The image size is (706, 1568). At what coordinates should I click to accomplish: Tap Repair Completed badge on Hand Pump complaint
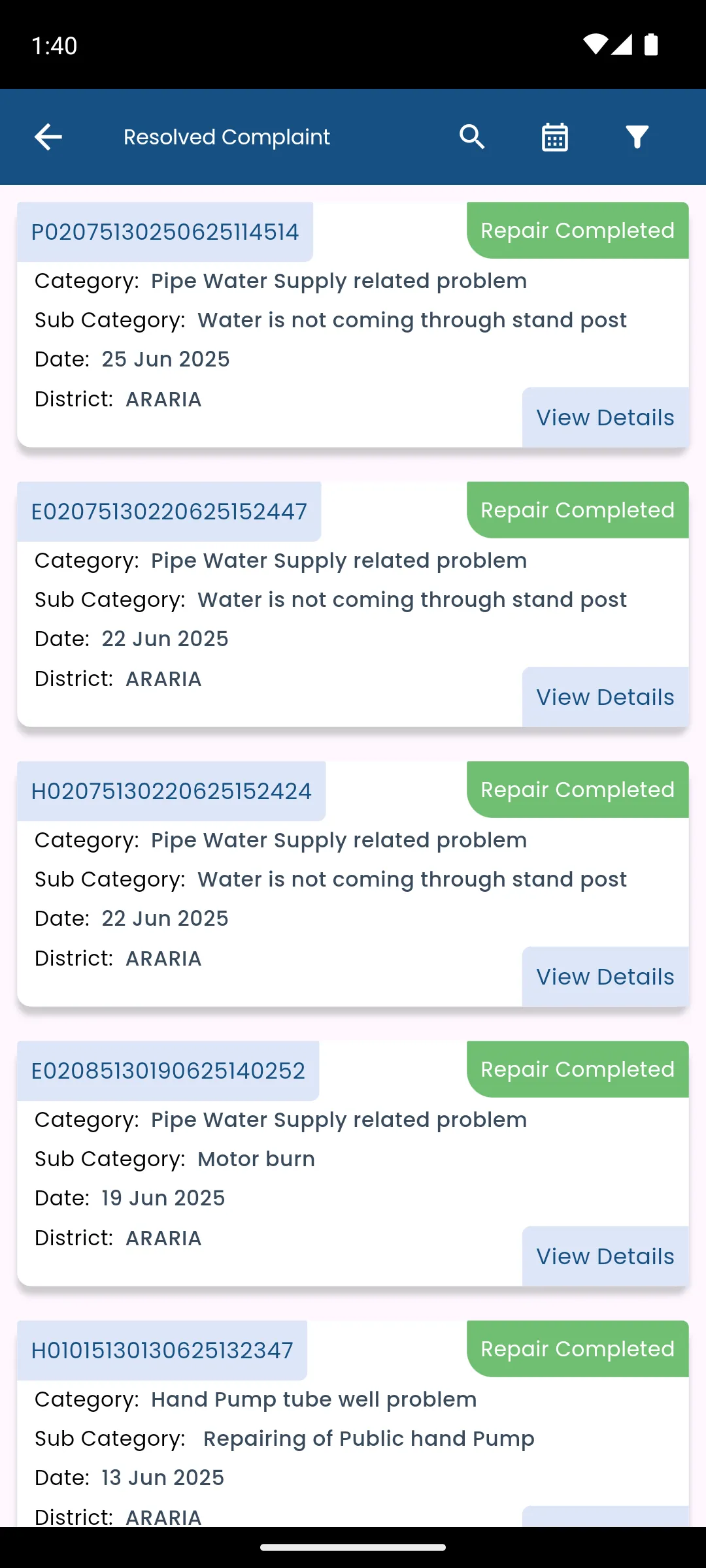pos(577,1349)
